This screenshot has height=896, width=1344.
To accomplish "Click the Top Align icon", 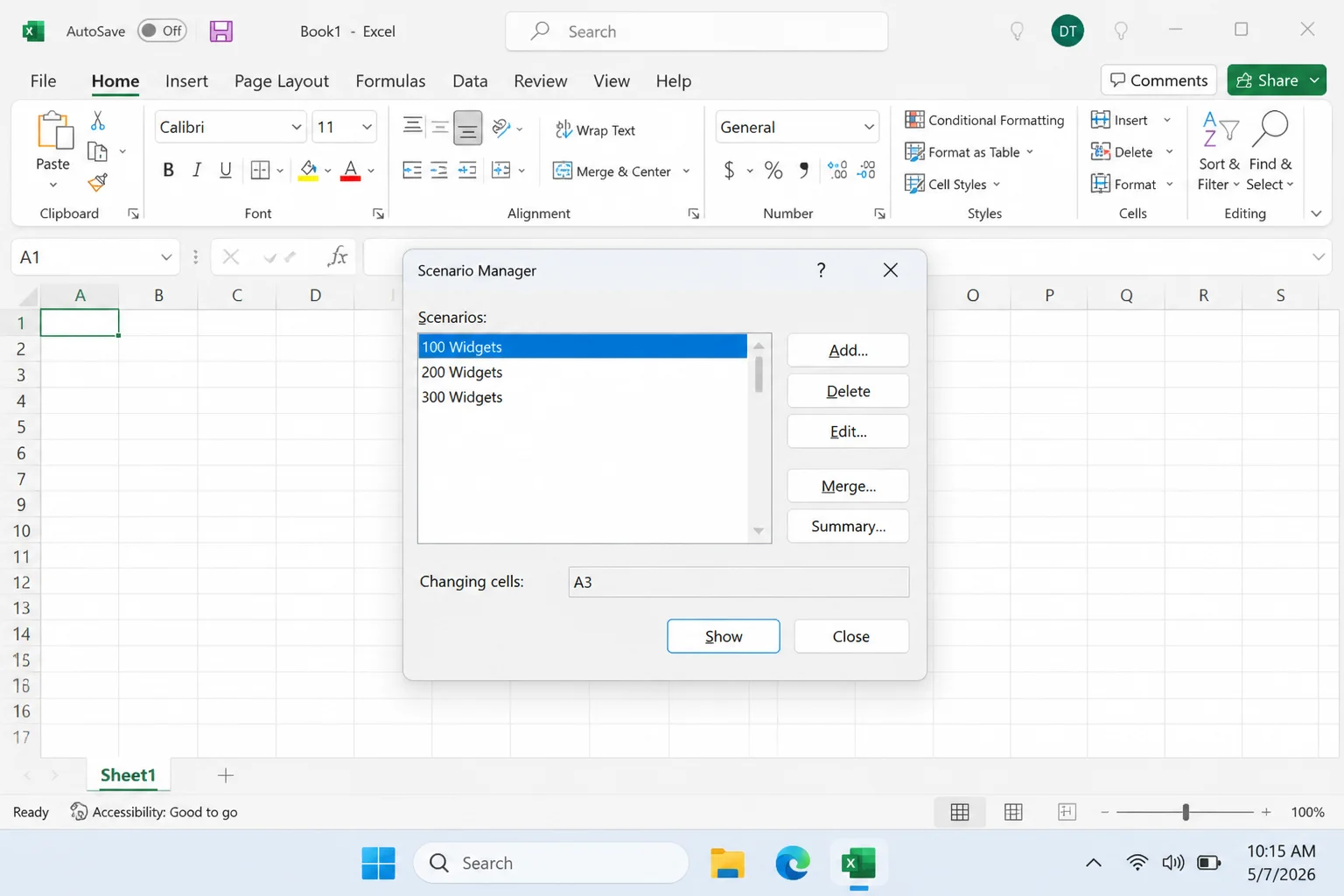I will (x=412, y=127).
